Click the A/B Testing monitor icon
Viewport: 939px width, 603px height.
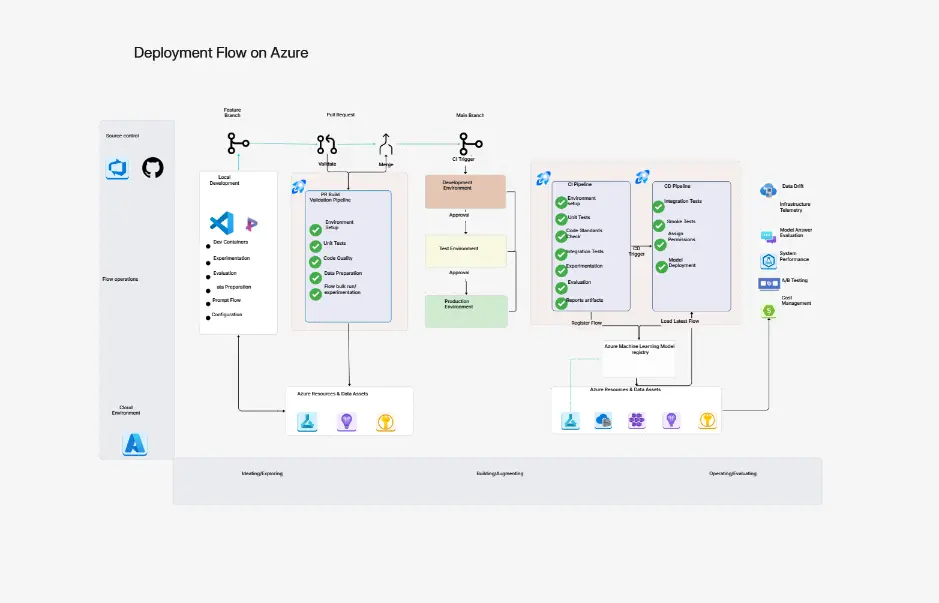tap(768, 283)
